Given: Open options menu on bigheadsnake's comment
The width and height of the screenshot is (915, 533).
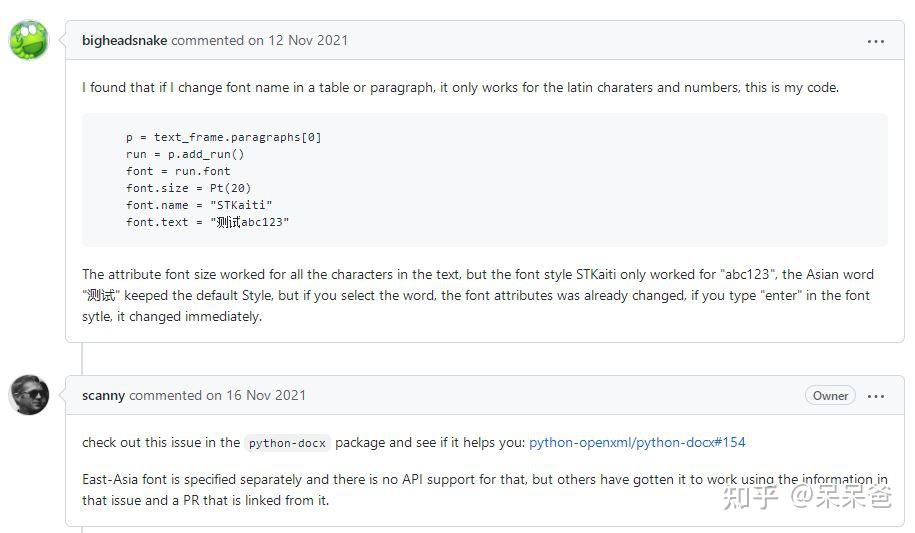Looking at the screenshot, I should click(x=876, y=41).
